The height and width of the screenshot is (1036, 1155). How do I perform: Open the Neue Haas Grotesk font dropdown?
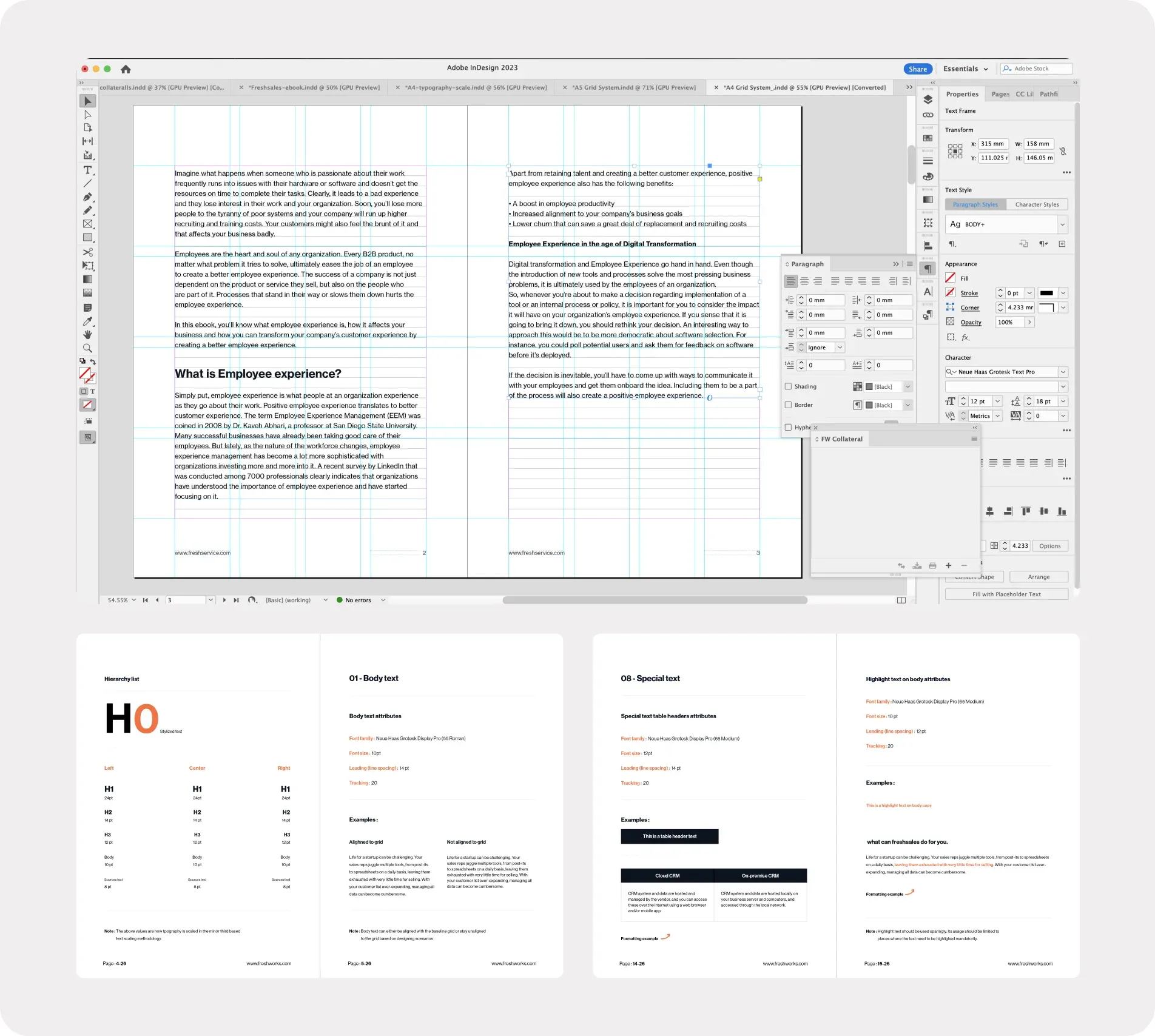pos(1063,372)
